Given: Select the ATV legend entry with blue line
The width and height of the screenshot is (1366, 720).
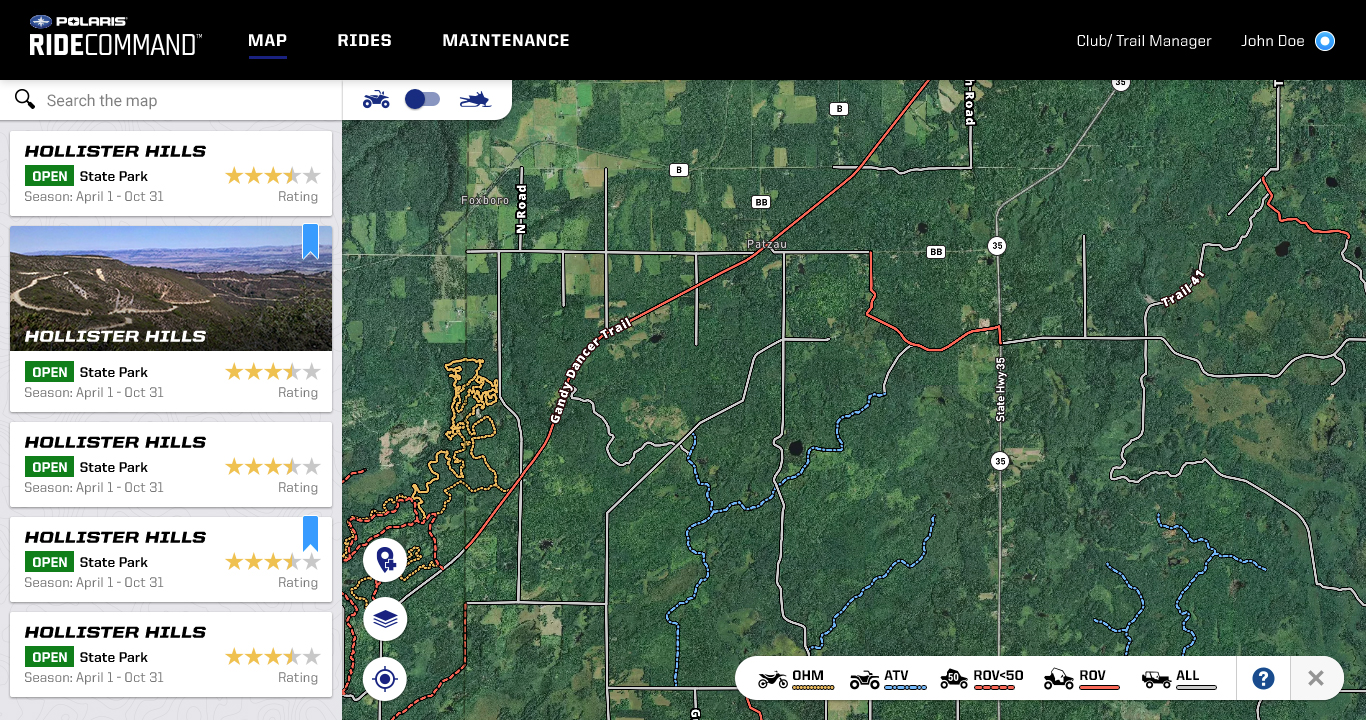Looking at the screenshot, I should [x=888, y=679].
